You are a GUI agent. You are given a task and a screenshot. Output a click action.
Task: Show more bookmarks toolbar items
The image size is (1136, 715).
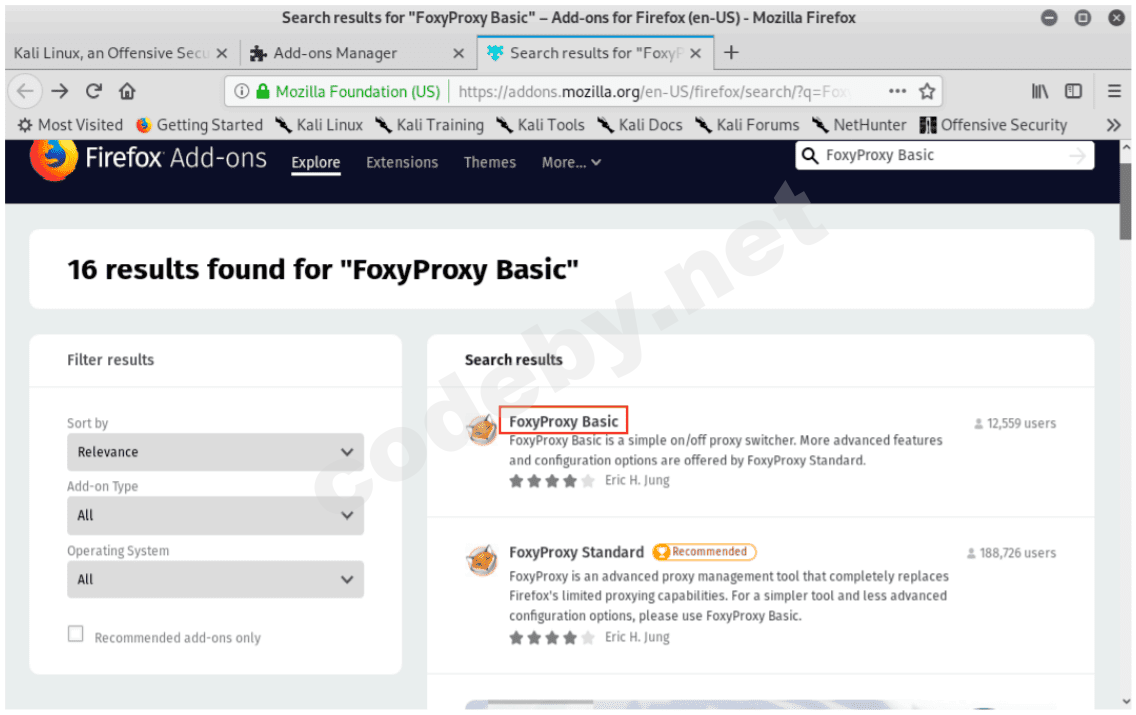[1114, 125]
